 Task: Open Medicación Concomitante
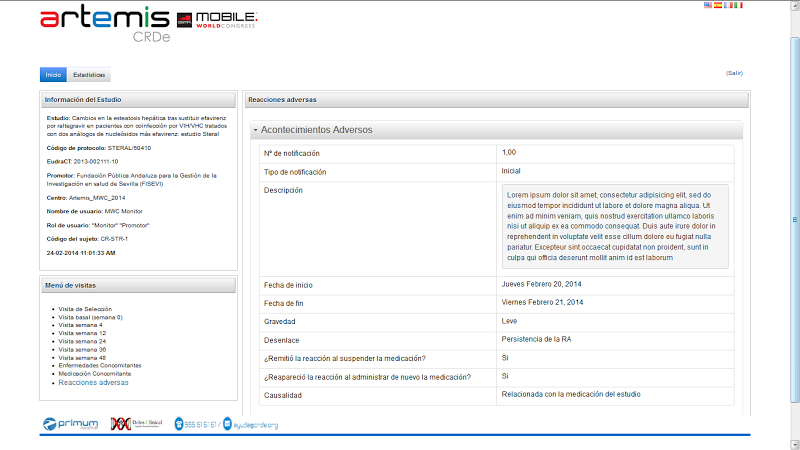point(94,373)
